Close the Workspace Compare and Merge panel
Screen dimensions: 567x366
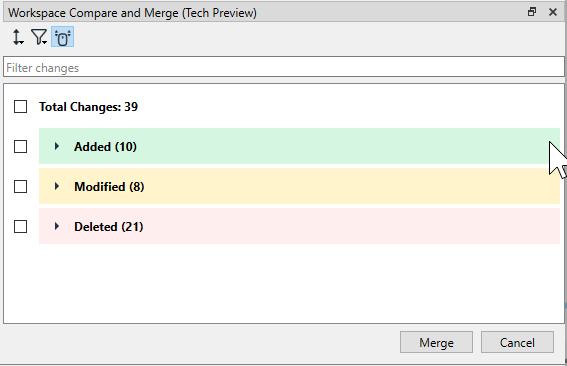coord(553,12)
